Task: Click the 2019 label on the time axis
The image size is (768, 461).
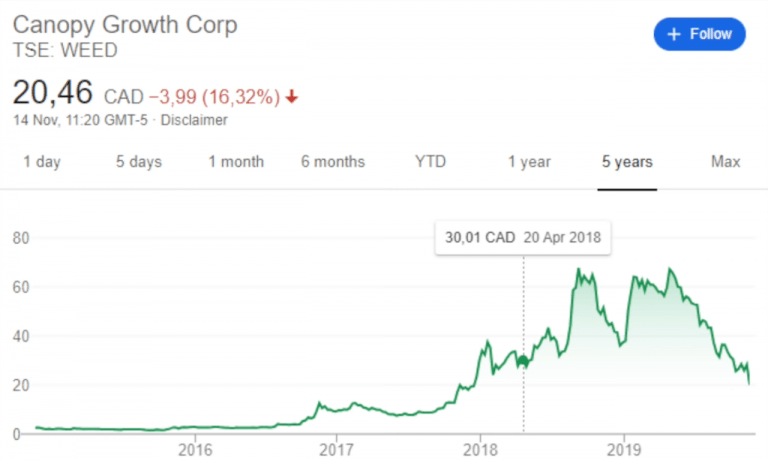Action: click(x=624, y=445)
